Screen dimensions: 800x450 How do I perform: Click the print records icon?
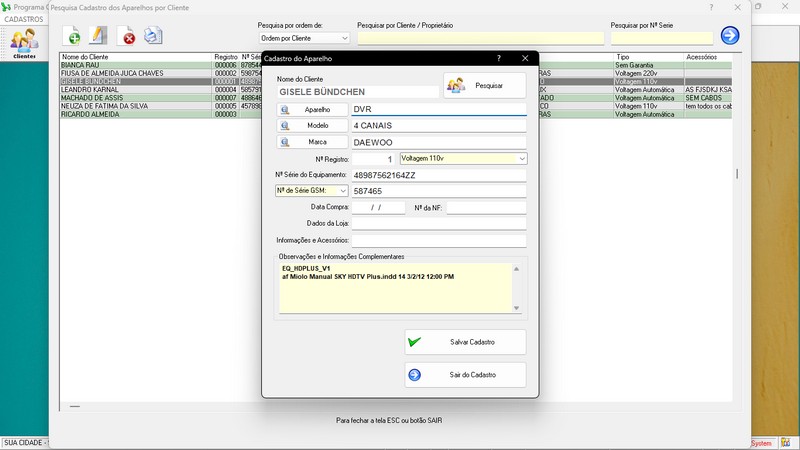pos(153,35)
